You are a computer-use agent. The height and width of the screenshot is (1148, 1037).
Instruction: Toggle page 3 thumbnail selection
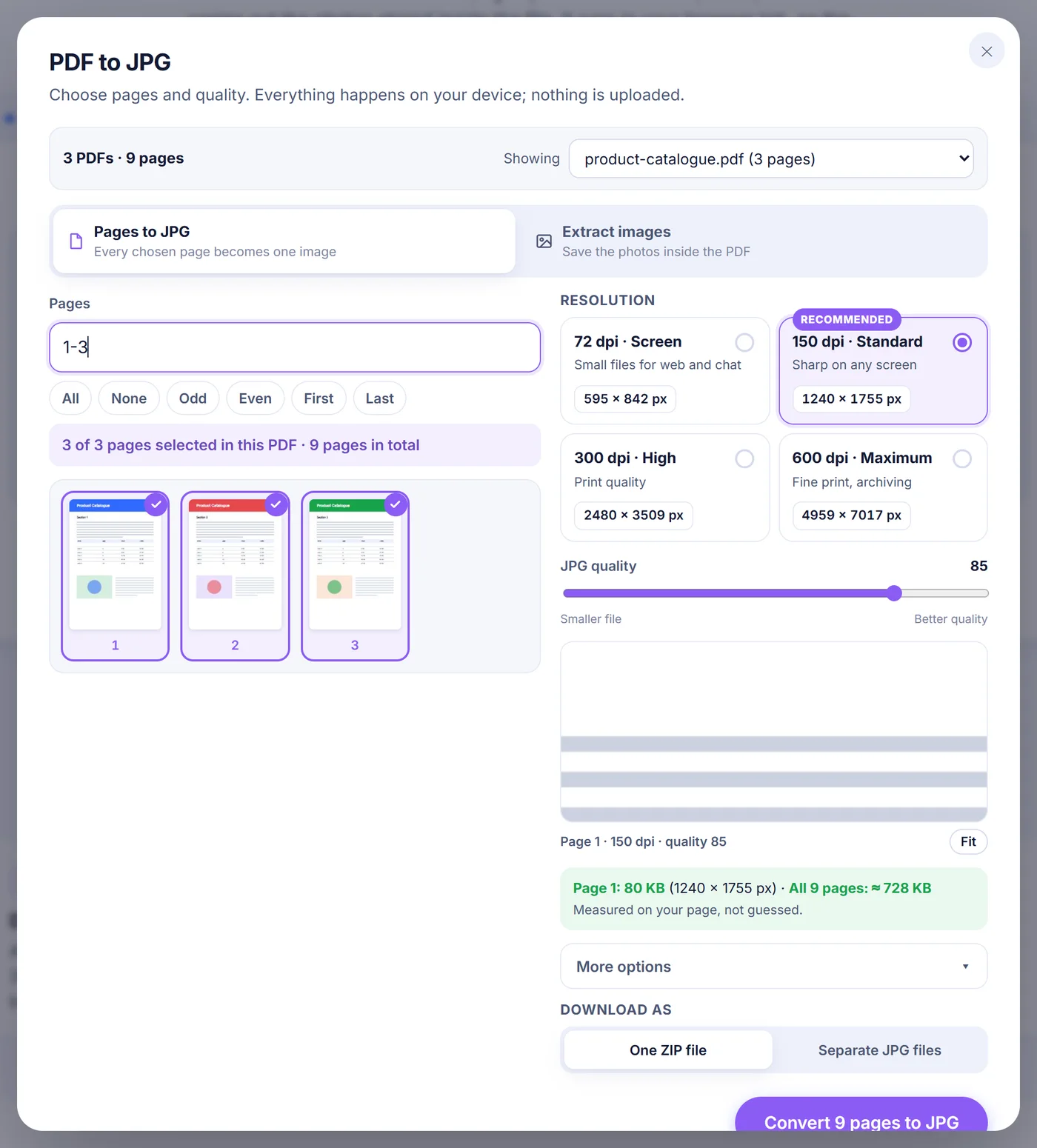(355, 575)
